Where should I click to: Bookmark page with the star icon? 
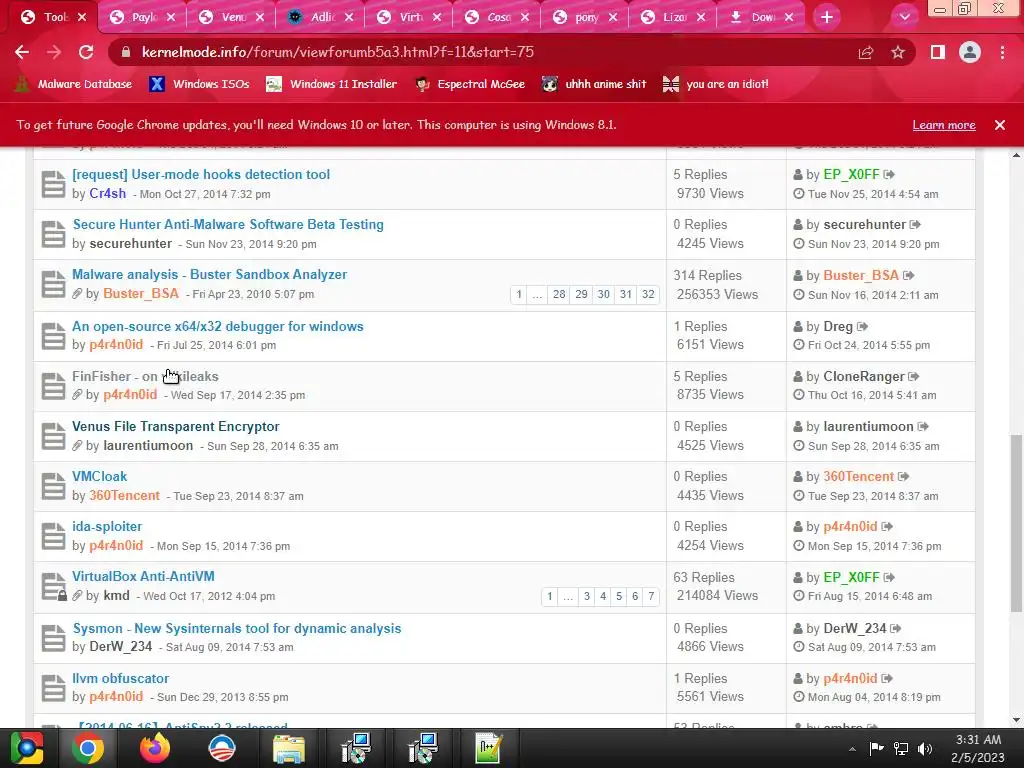[898, 52]
